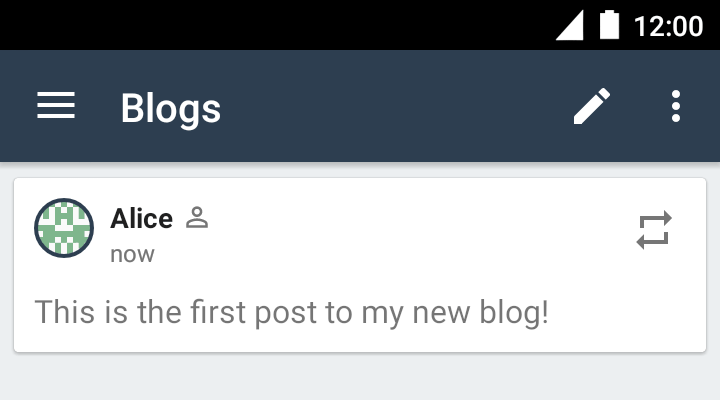Tap the white blog post card
The image size is (720, 400).
coord(360,265)
